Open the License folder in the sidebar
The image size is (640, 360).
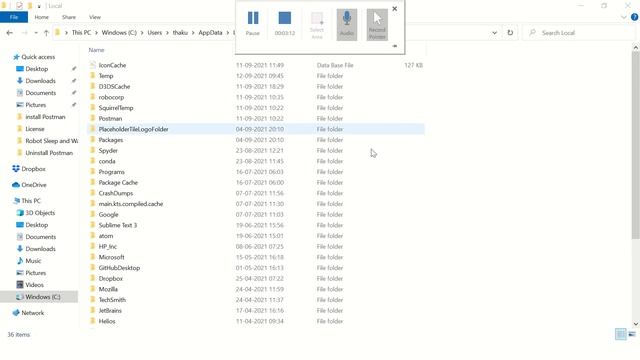click(35, 129)
